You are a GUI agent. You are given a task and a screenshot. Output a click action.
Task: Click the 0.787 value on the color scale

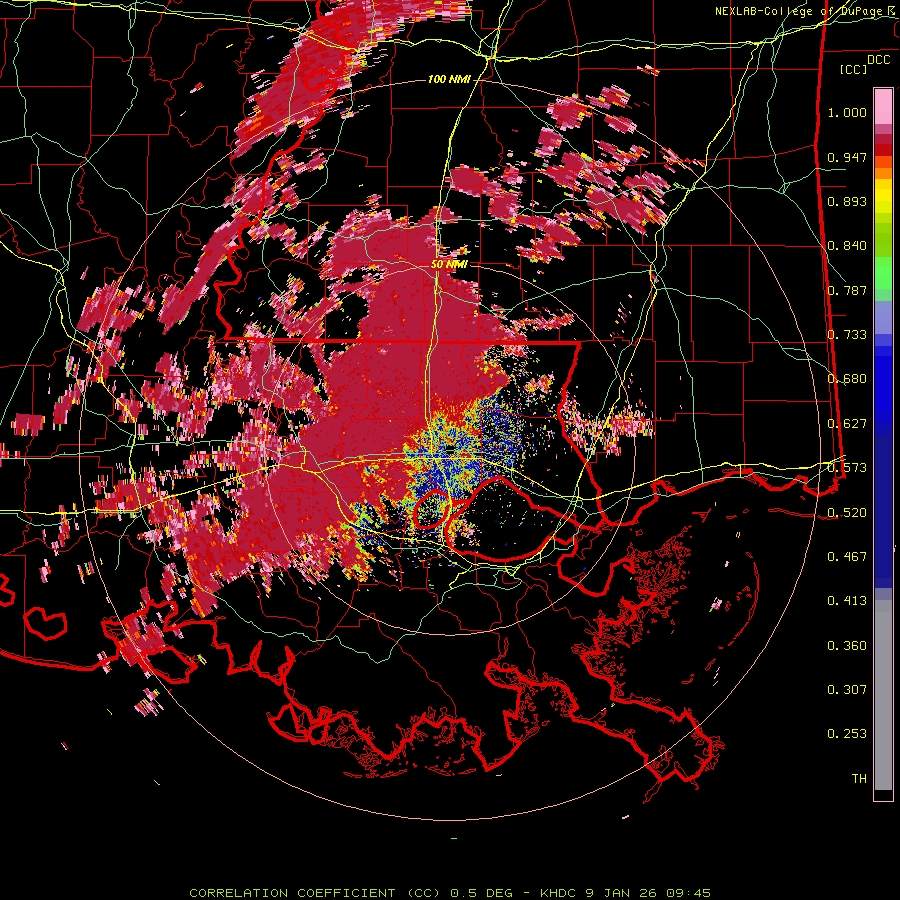click(x=847, y=290)
